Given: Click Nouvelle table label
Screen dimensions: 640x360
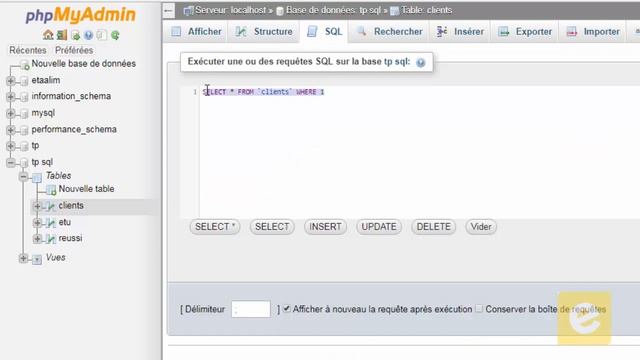Looking at the screenshot, I should [87, 189].
